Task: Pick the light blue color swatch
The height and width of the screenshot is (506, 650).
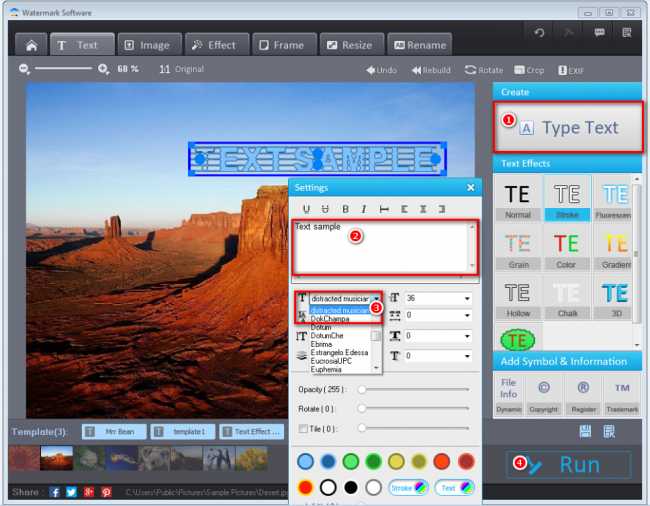Action: 306,461
